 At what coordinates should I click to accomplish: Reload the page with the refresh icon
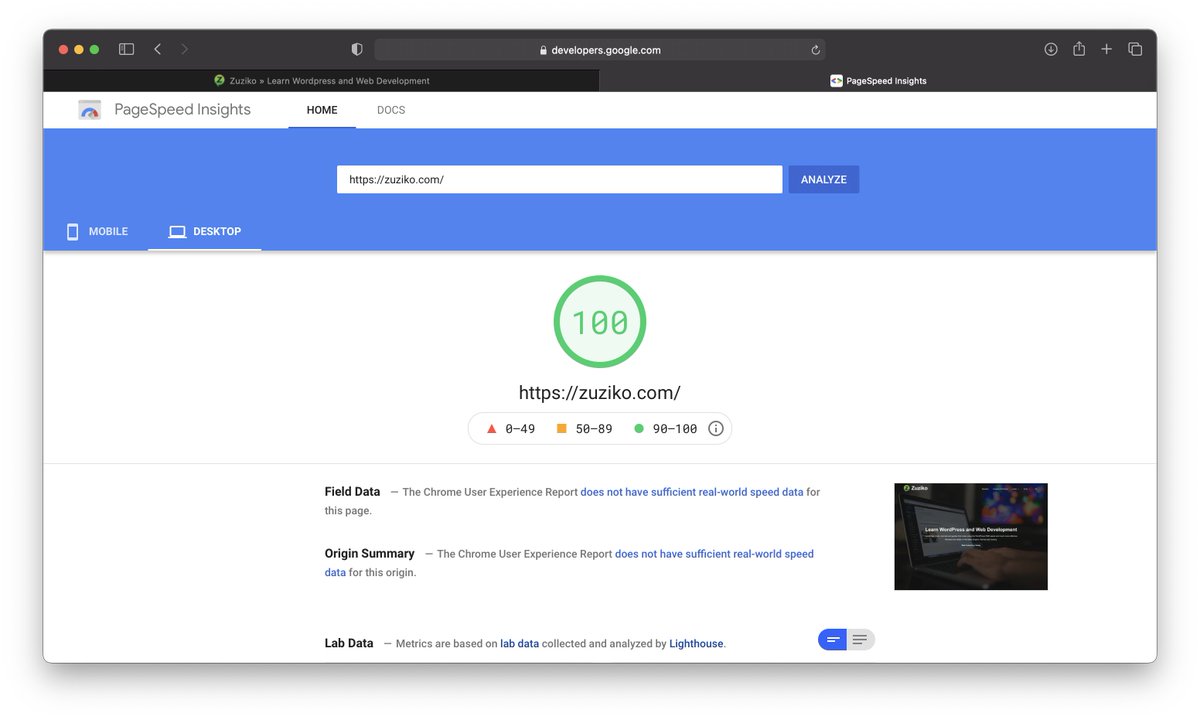(x=815, y=50)
